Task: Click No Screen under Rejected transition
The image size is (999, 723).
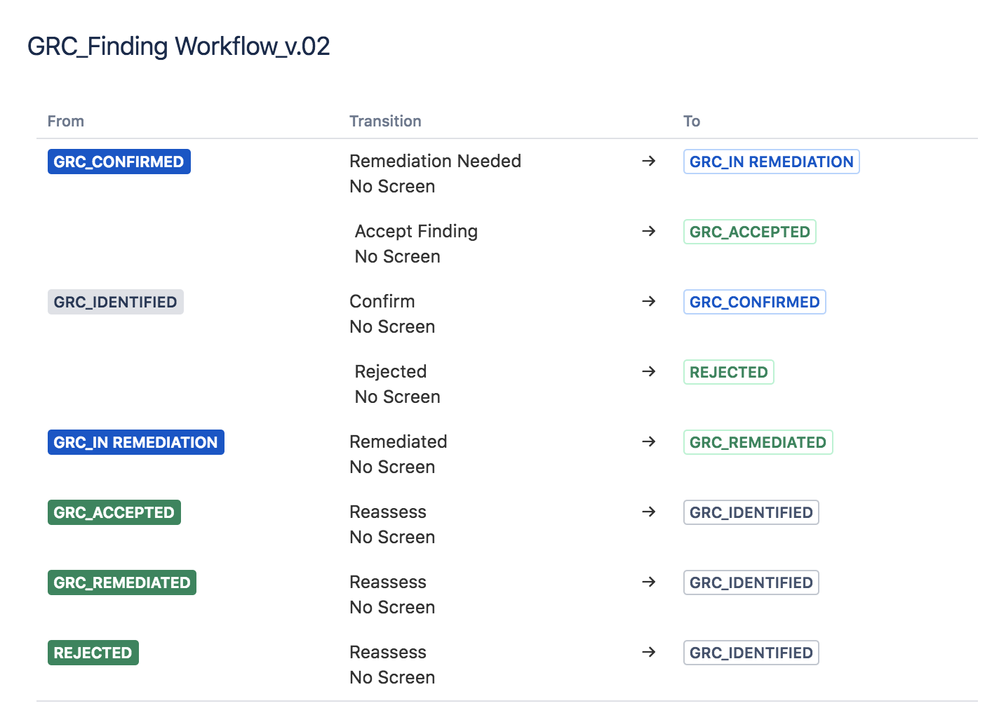Action: [x=398, y=397]
